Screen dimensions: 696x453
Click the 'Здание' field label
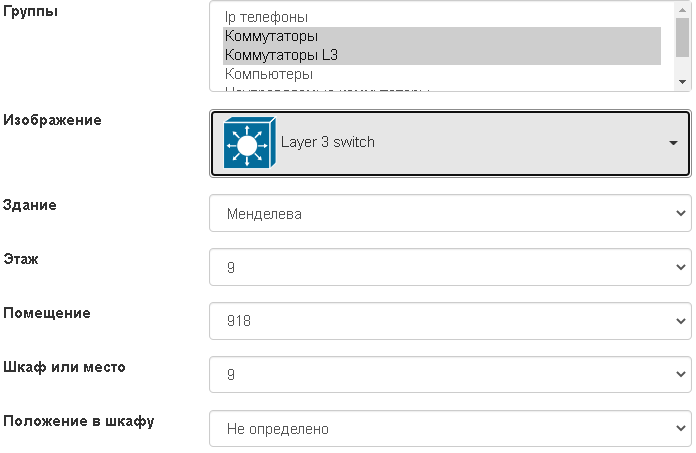point(30,205)
